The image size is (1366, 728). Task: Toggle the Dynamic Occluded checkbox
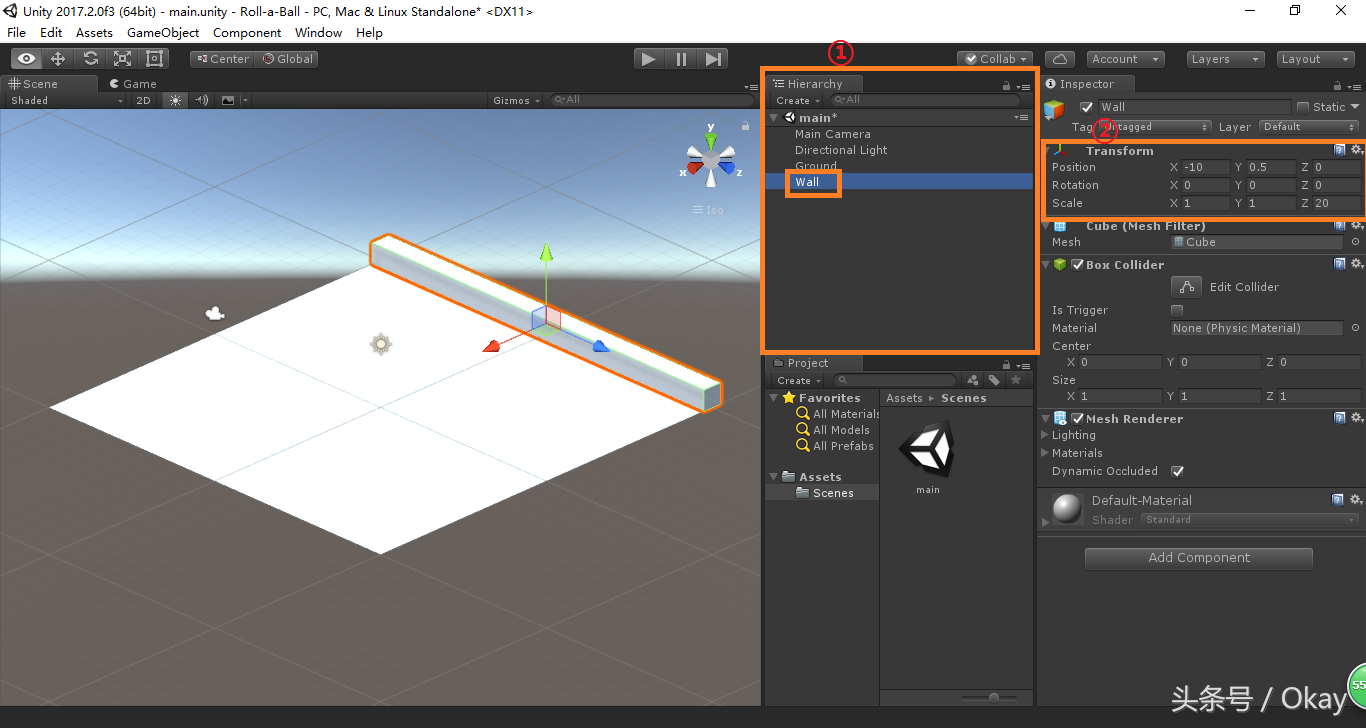point(1177,471)
